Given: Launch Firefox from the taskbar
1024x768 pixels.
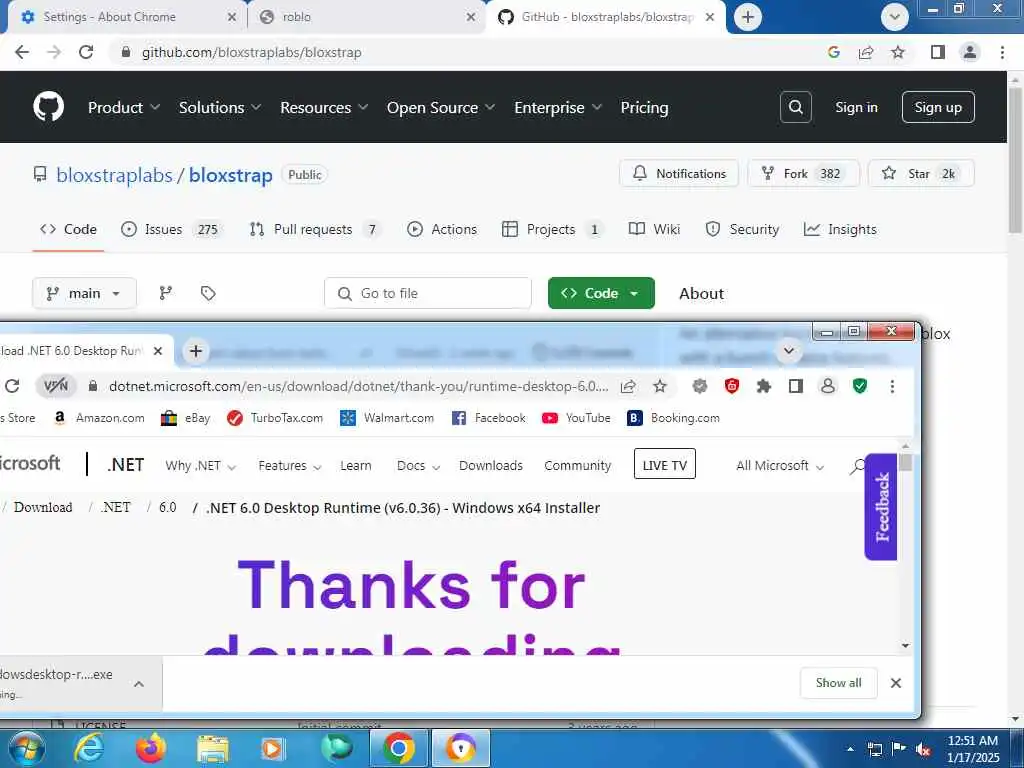Looking at the screenshot, I should point(150,748).
